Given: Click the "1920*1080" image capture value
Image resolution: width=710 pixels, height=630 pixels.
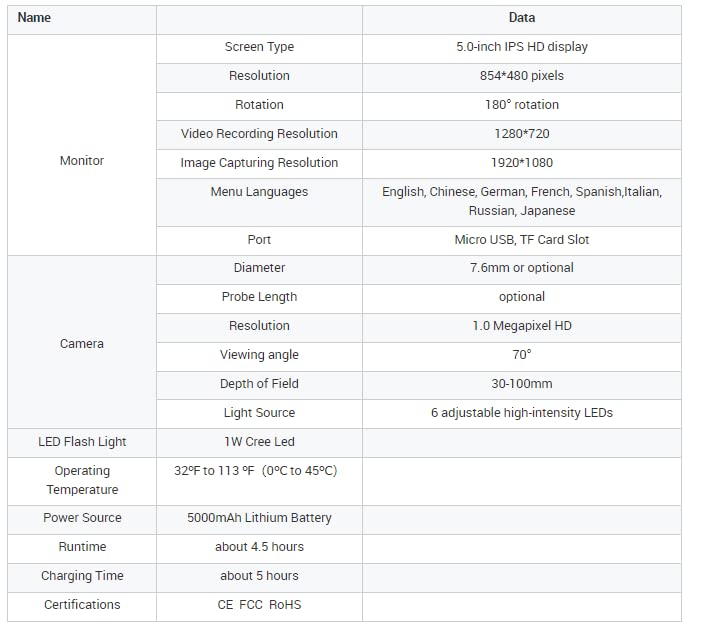Looking at the screenshot, I should pos(521,163).
